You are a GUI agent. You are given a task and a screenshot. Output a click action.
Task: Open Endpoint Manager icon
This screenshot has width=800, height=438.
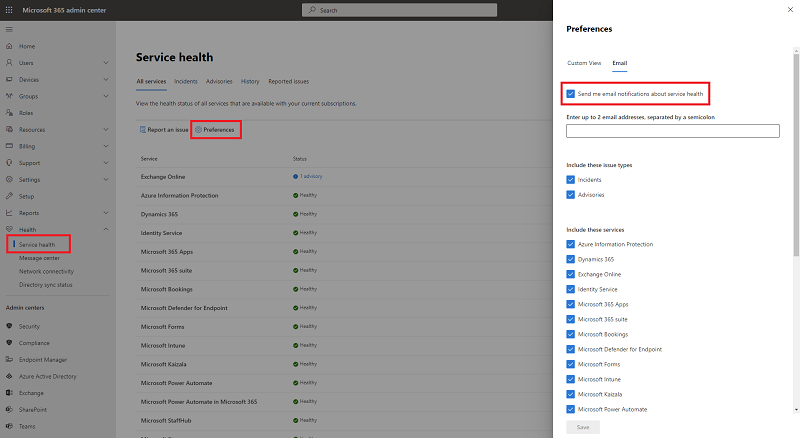9,359
